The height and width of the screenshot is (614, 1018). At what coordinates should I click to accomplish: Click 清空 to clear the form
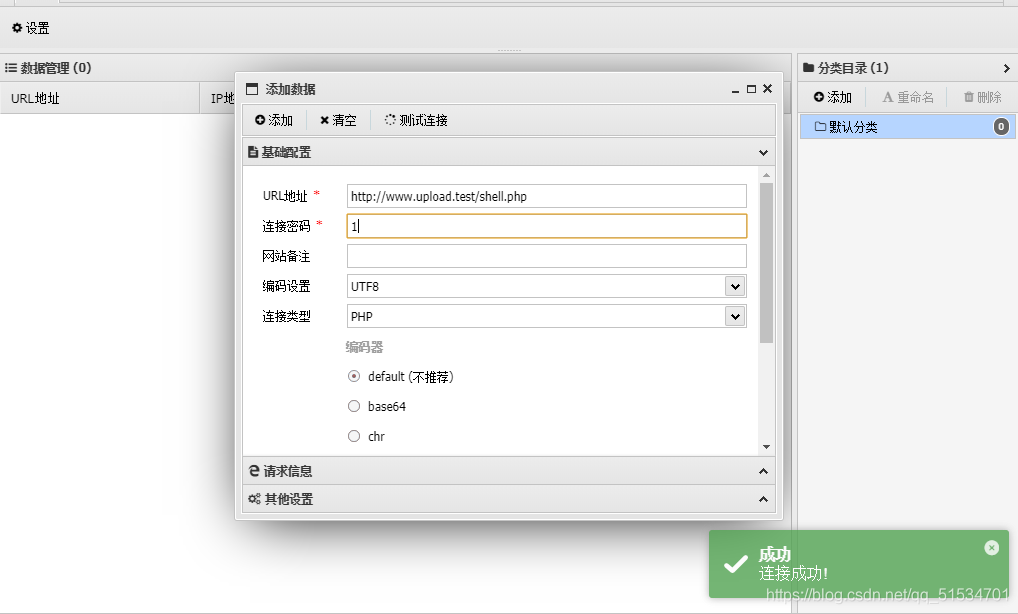tap(338, 120)
